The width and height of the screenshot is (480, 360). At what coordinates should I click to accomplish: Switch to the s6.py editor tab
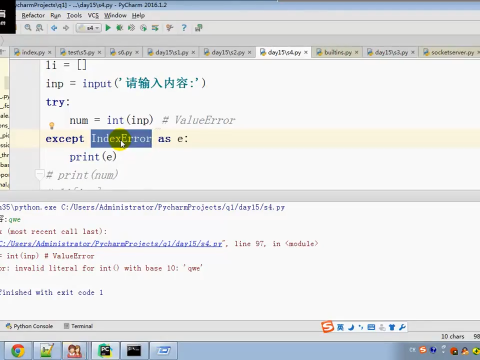pyautogui.click(x=125, y=52)
